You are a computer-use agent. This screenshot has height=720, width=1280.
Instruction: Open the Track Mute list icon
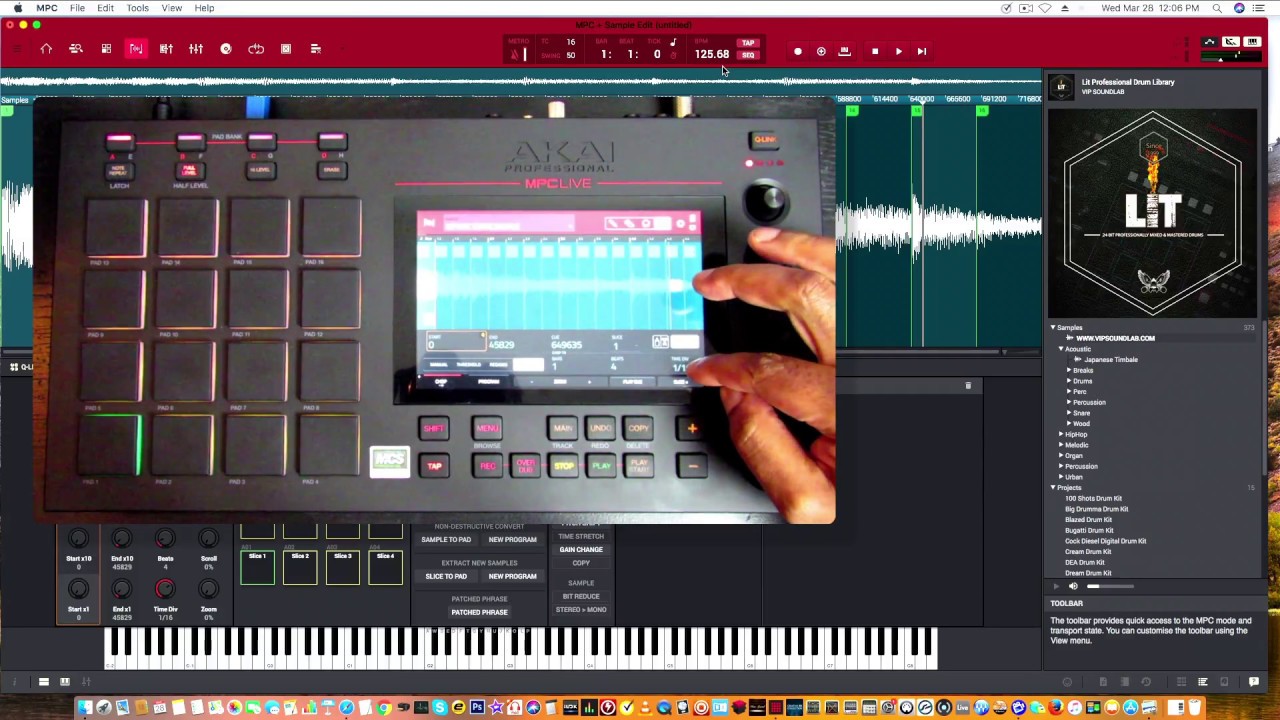[316, 49]
